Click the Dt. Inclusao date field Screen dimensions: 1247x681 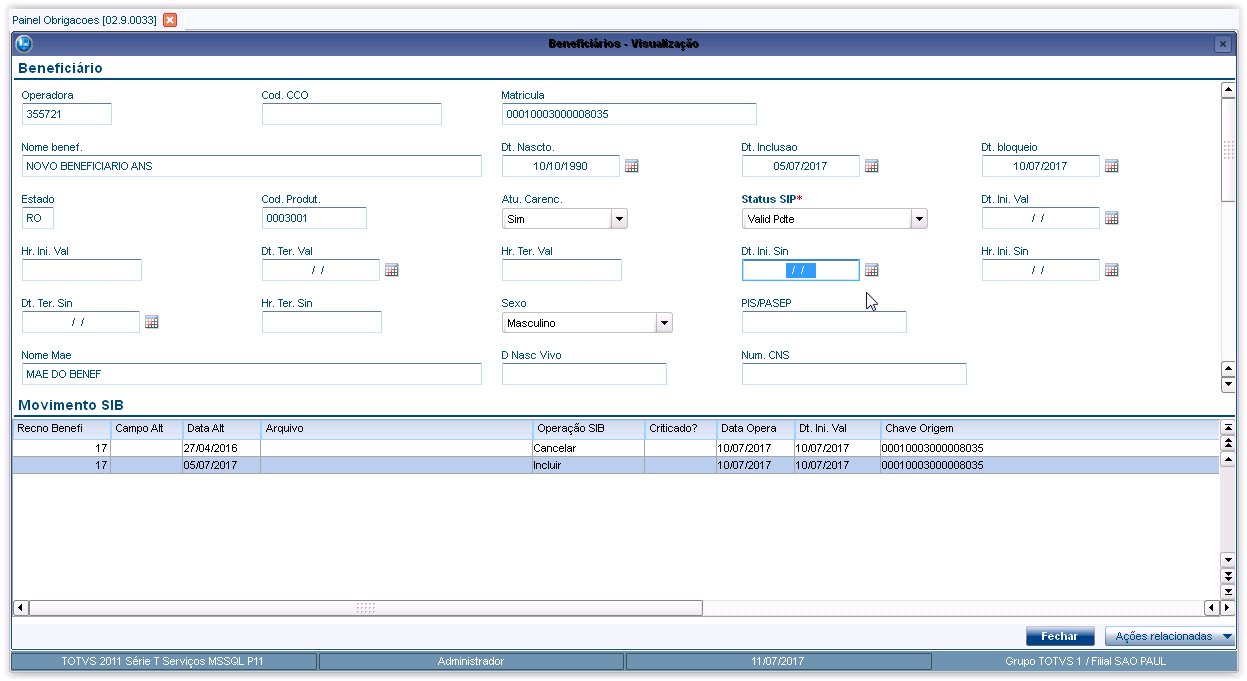[801, 166]
